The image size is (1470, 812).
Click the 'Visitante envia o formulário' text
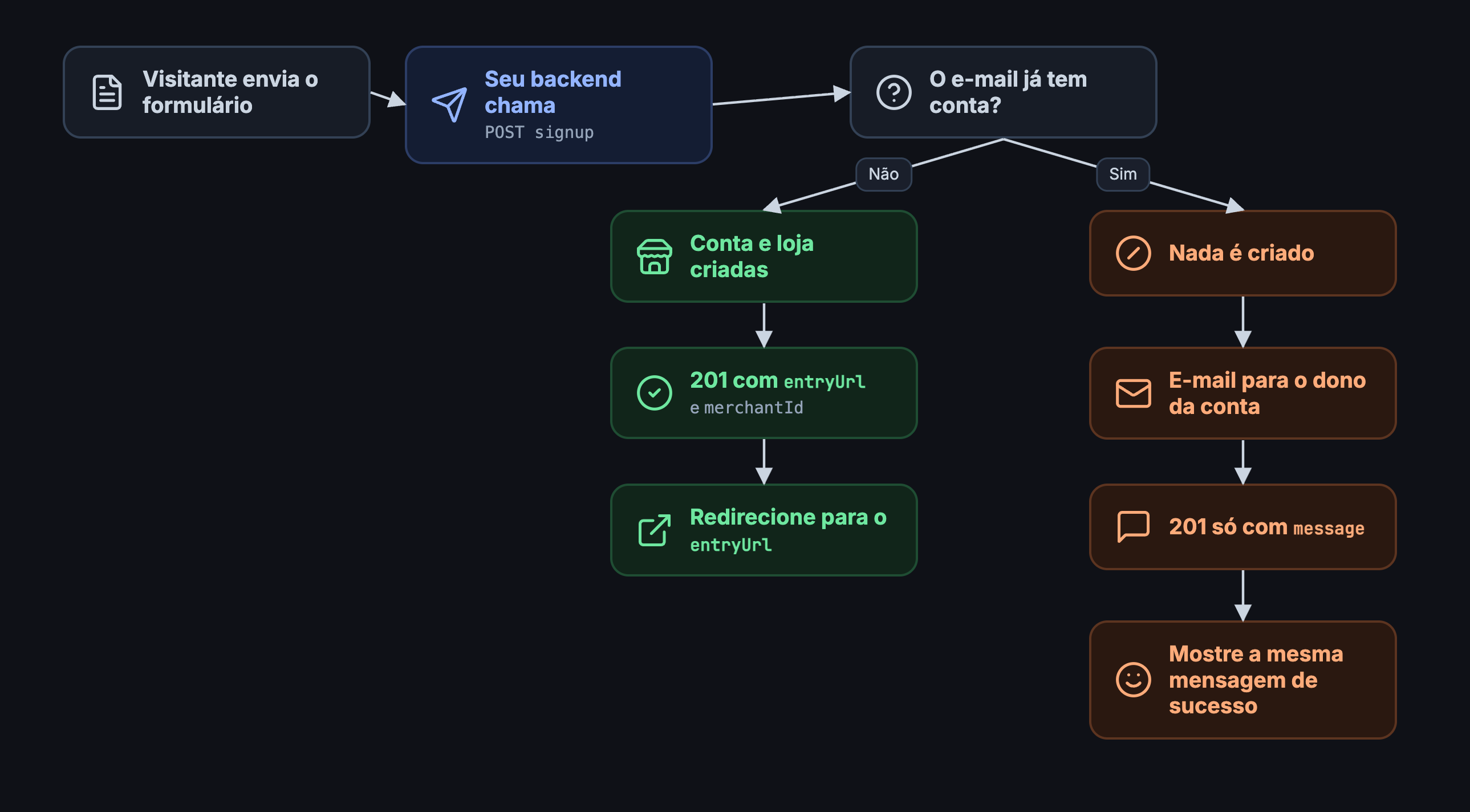coord(230,92)
